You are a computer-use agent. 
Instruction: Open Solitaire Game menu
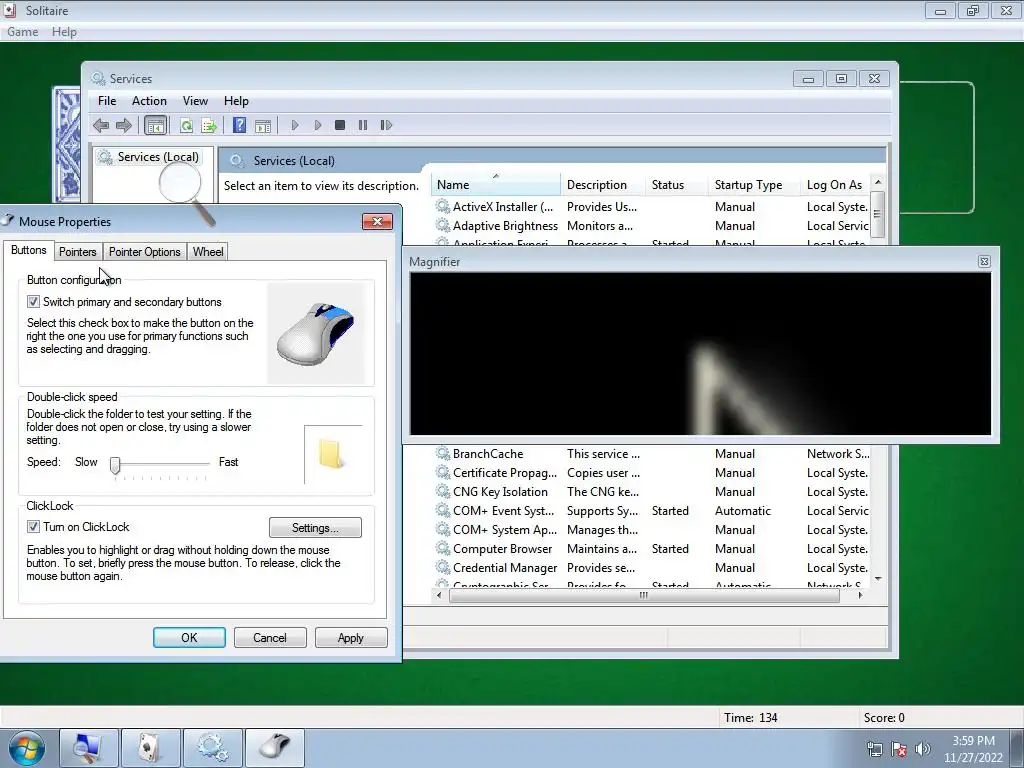(22, 32)
